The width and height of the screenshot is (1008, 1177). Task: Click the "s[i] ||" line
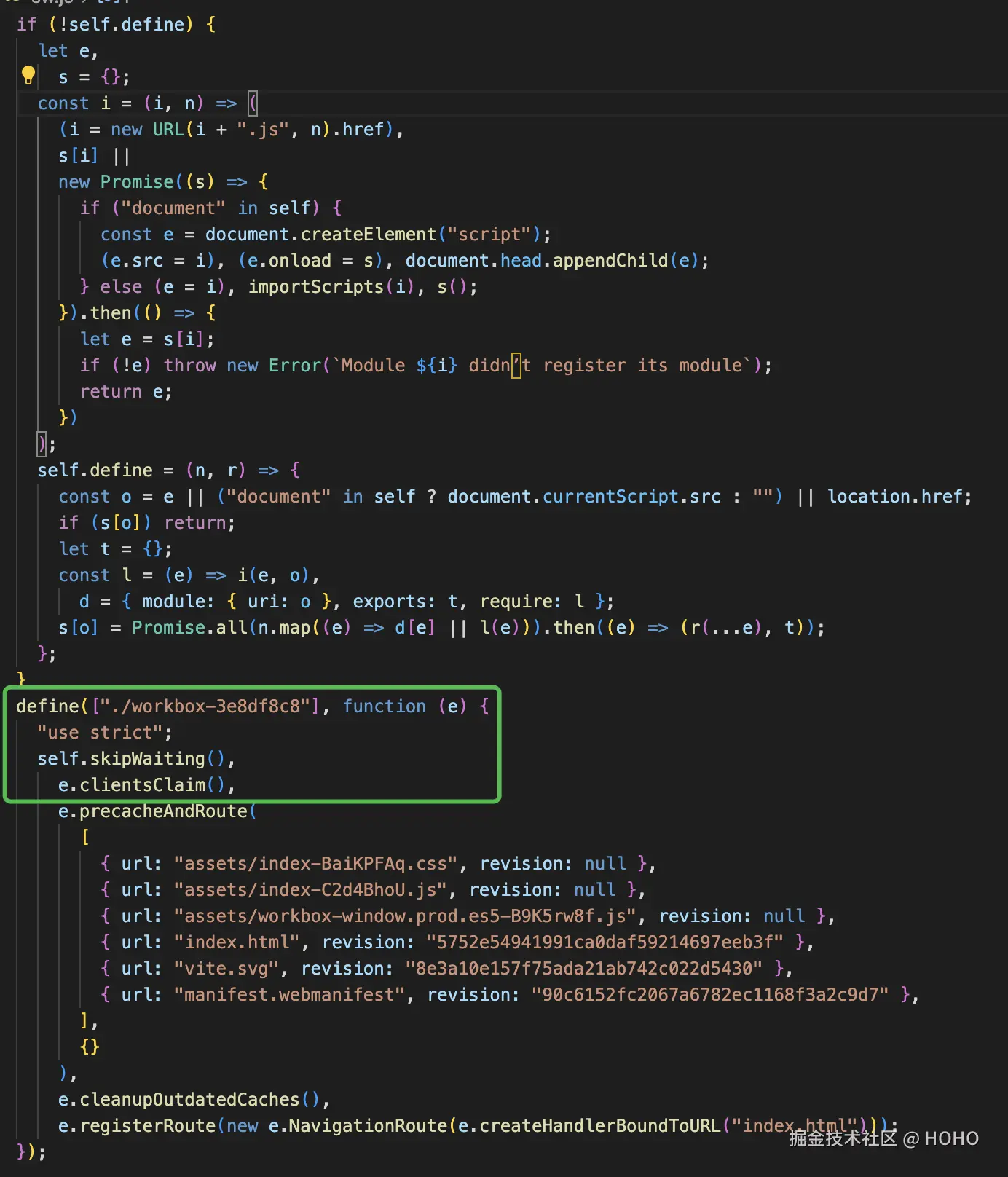tap(94, 156)
